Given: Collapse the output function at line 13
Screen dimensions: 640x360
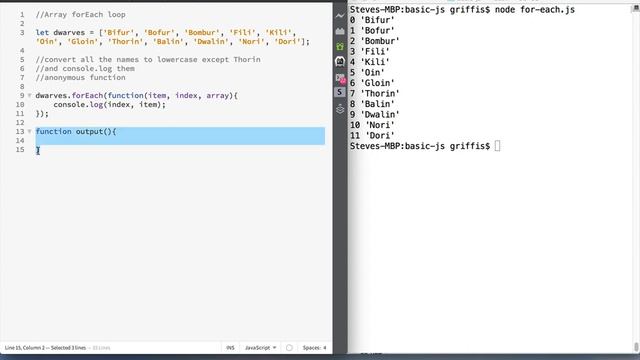Looking at the screenshot, I should (x=29, y=131).
